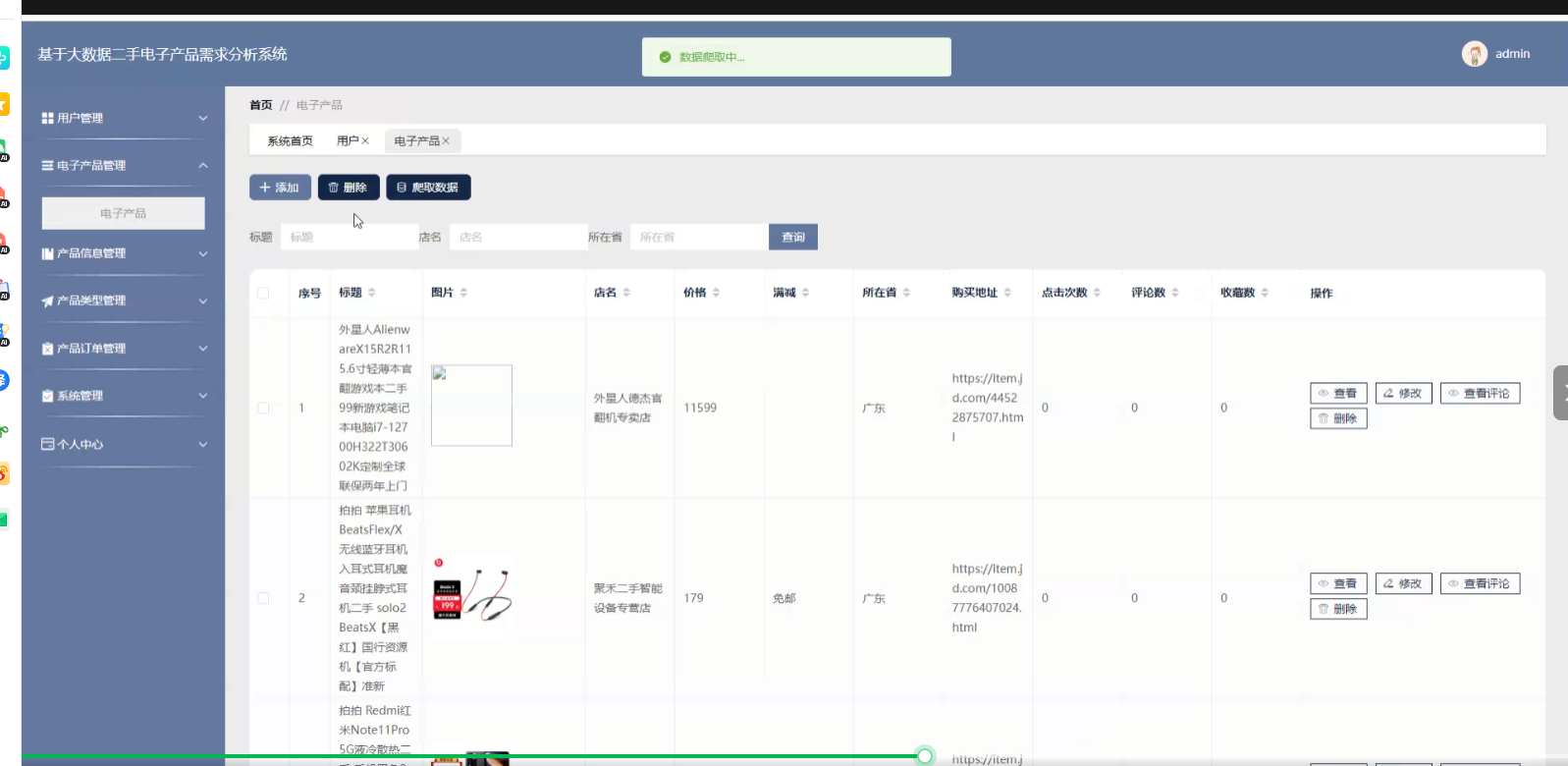Image resolution: width=1568 pixels, height=766 pixels.
Task: Click the green success check icon in notification
Action: pos(665,57)
